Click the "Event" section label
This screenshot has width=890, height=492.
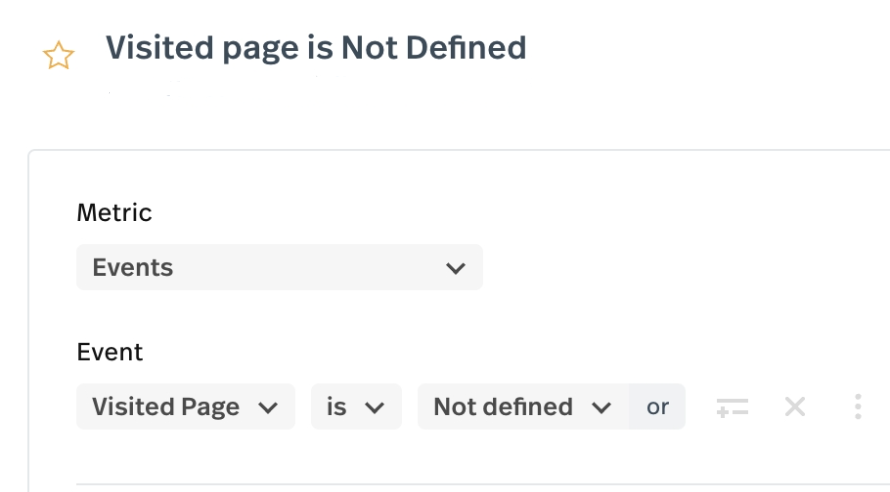point(110,352)
